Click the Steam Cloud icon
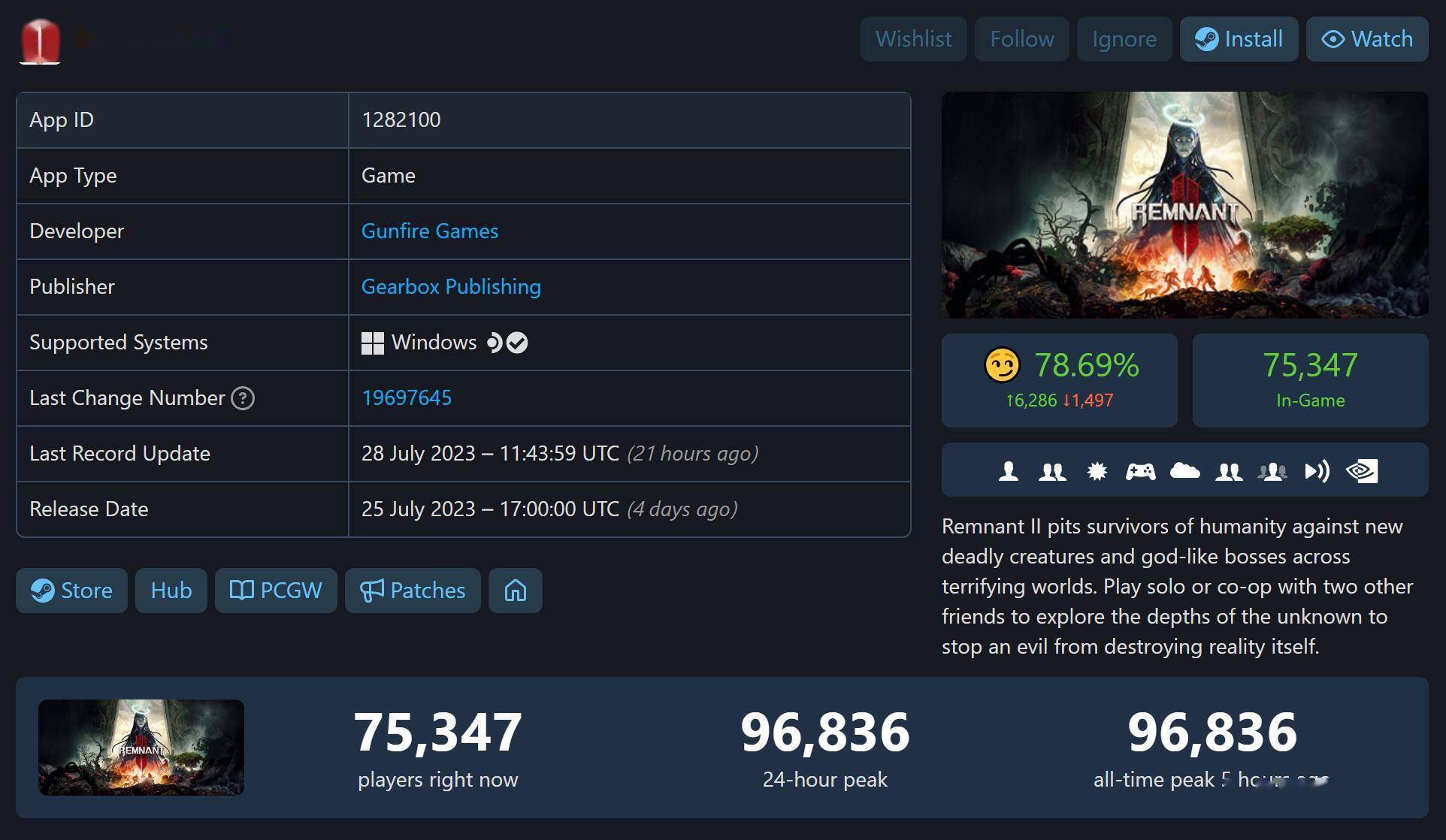The height and width of the screenshot is (840, 1446). coord(1184,471)
